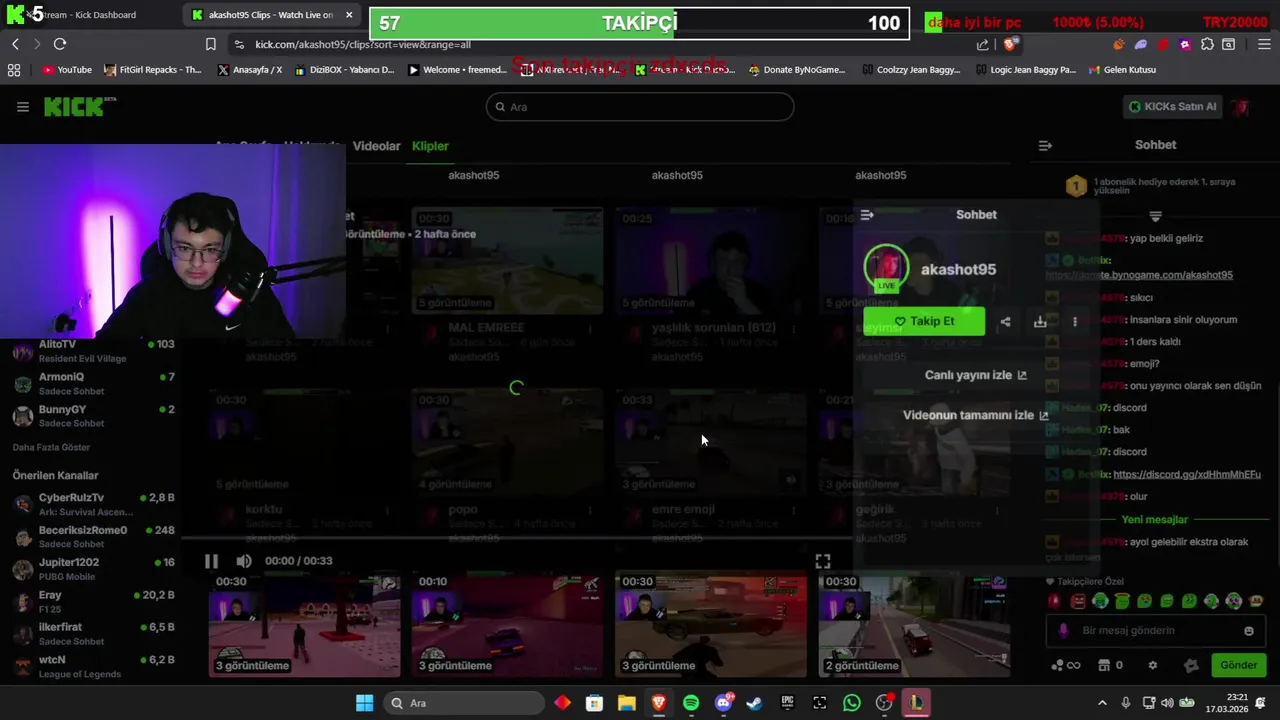Switch to the Kick Dashboard browser tab

(90, 15)
